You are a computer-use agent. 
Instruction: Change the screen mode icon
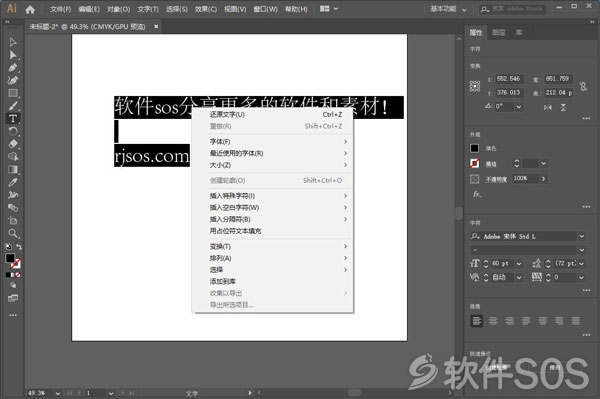13,298
